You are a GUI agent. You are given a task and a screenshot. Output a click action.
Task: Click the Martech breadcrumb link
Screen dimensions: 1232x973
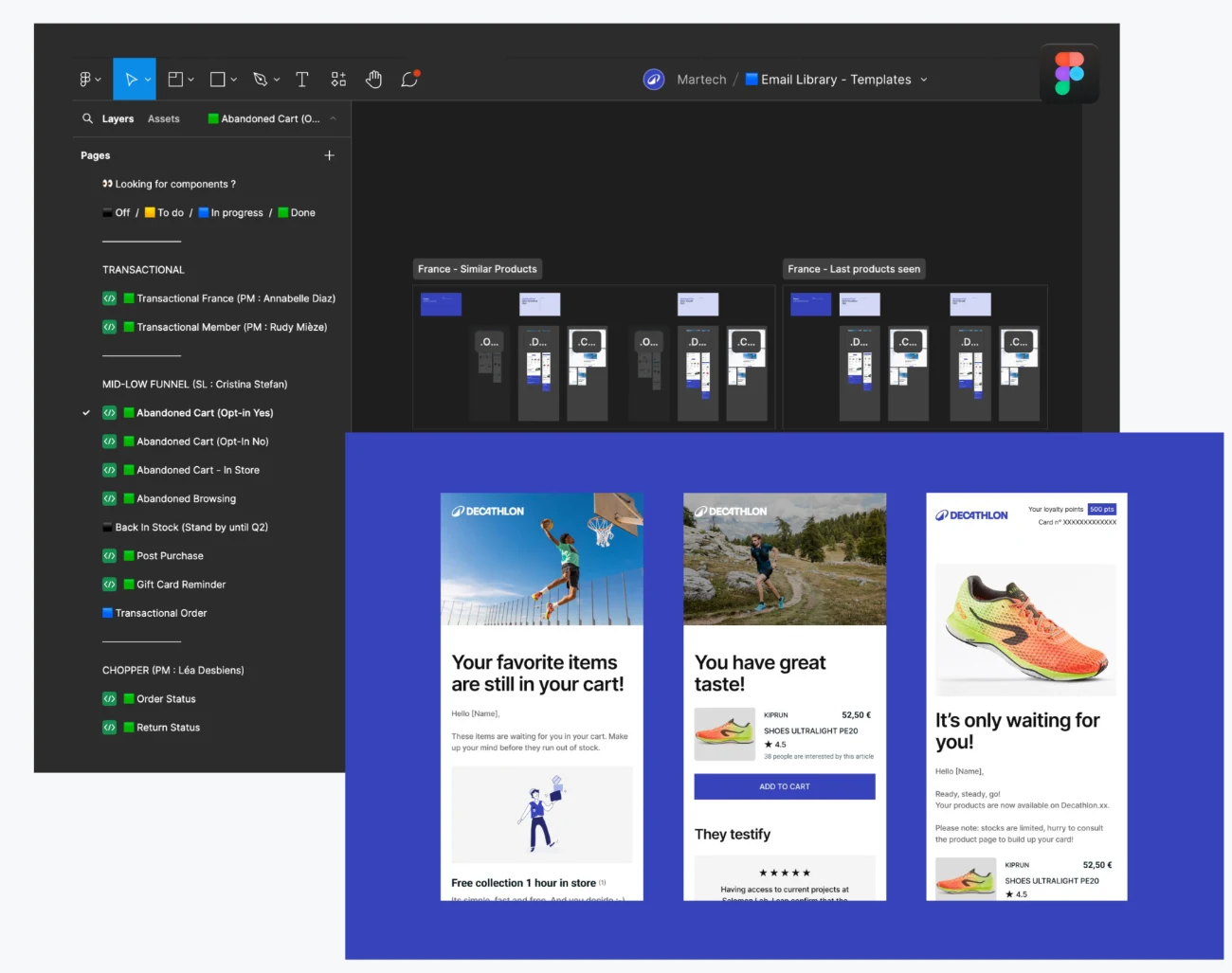pyautogui.click(x=701, y=80)
